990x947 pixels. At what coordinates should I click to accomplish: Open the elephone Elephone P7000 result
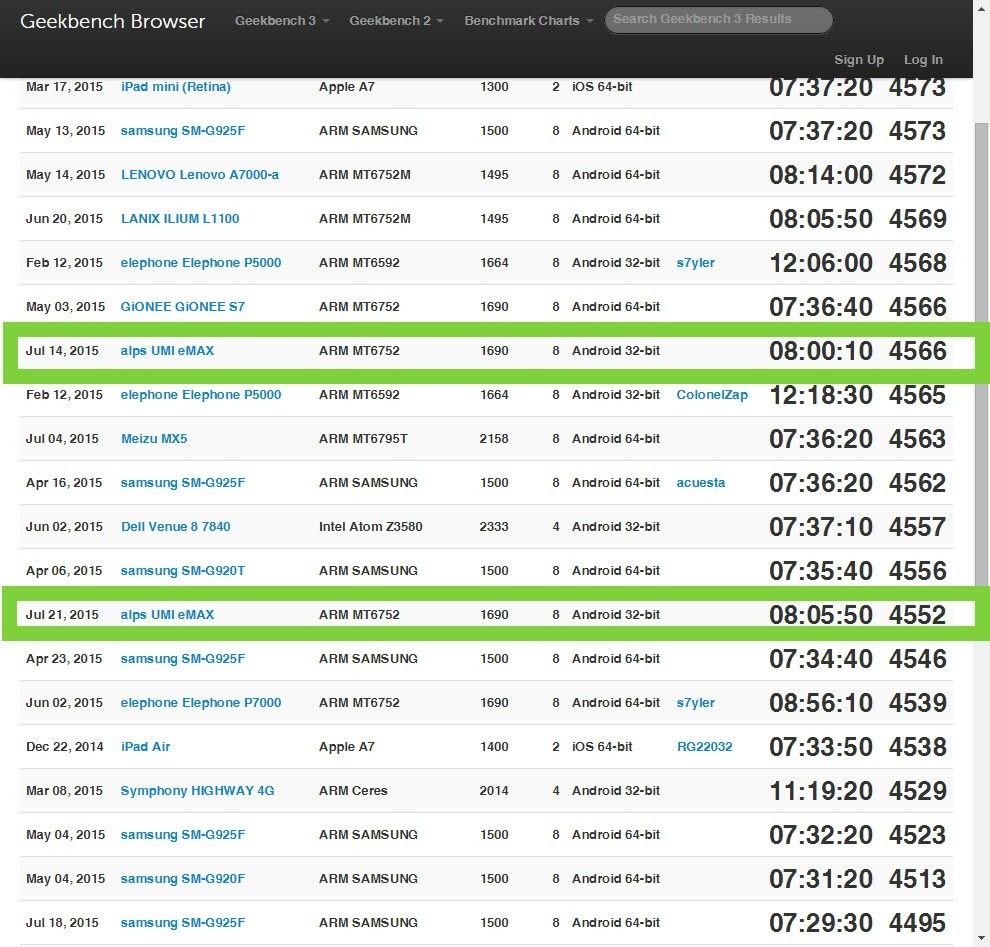point(201,703)
